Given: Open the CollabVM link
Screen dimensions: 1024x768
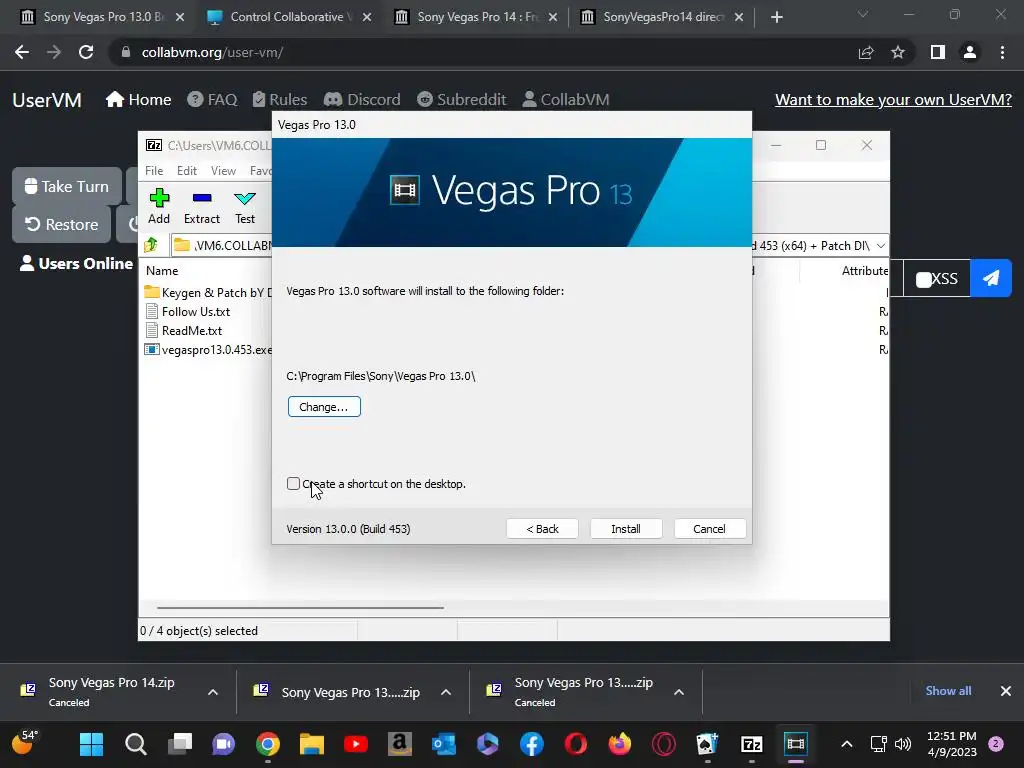Looking at the screenshot, I should tap(566, 99).
